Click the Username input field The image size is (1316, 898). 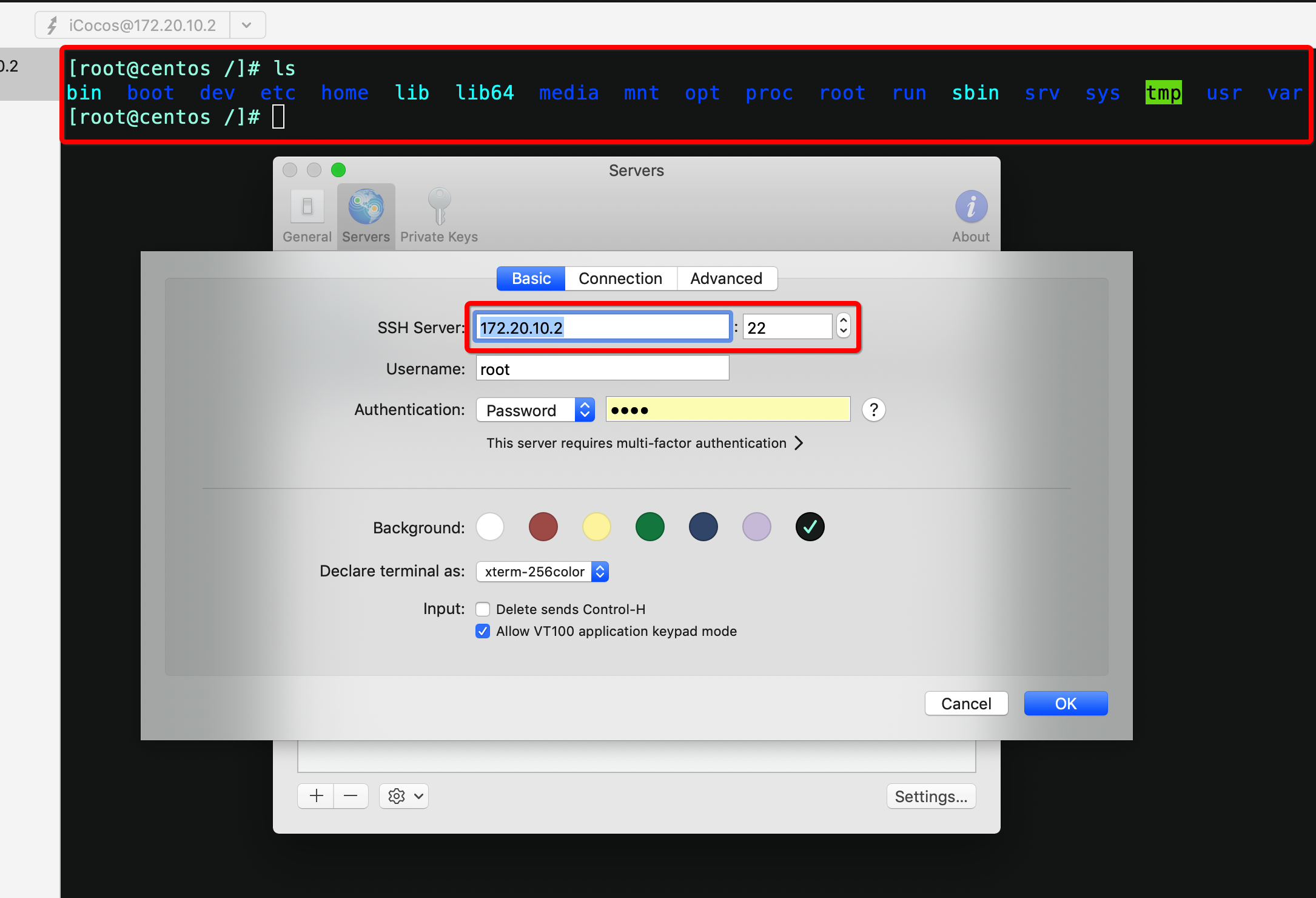602,369
